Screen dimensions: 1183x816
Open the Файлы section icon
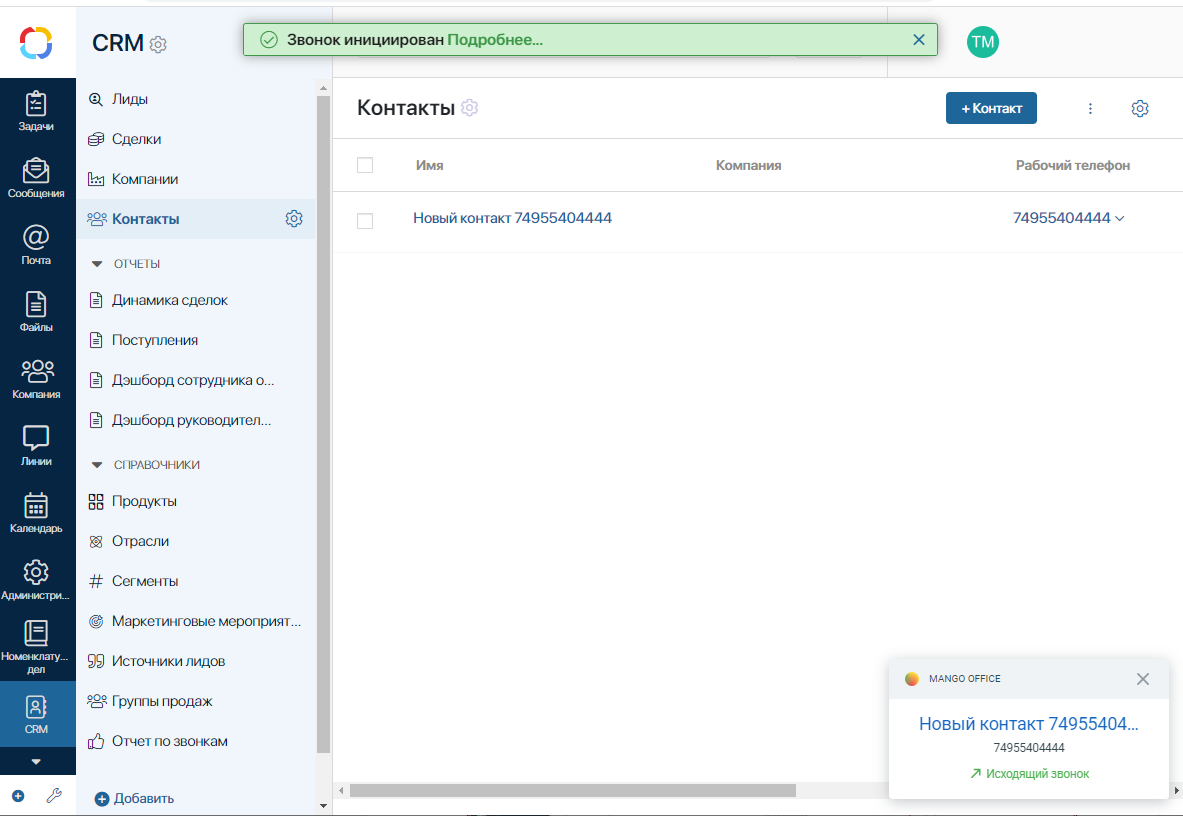[x=36, y=311]
